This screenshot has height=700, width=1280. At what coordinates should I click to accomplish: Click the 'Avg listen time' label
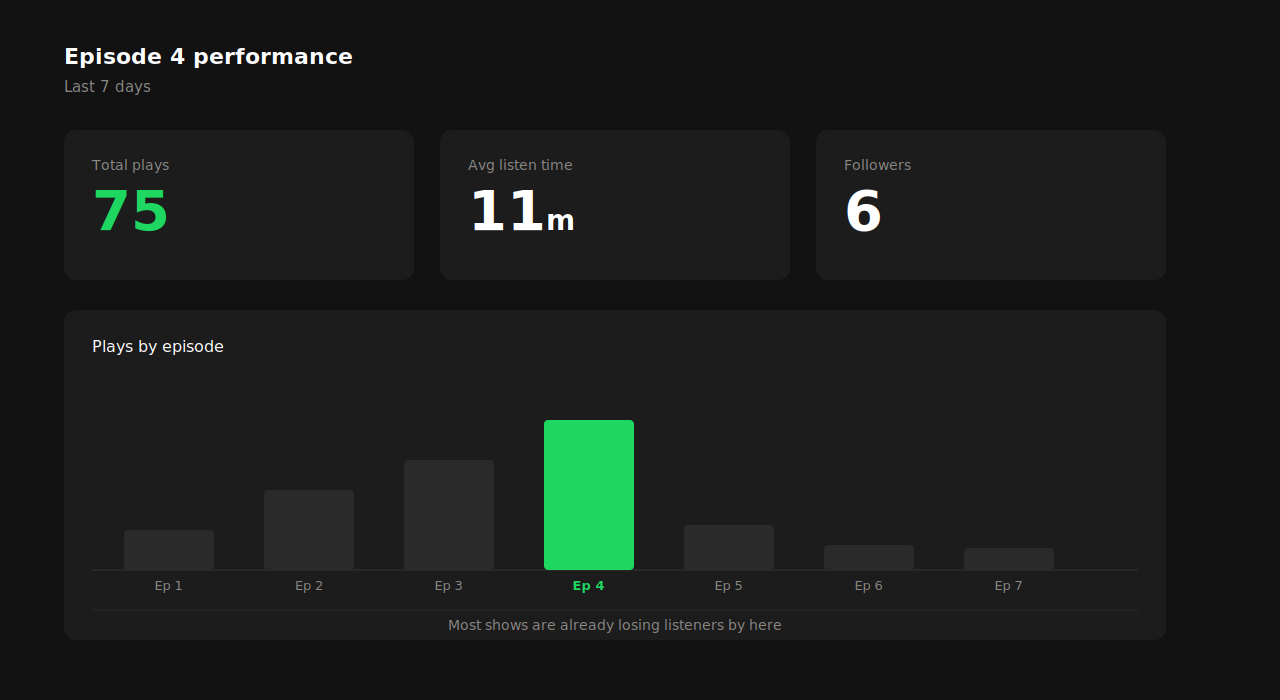click(520, 165)
